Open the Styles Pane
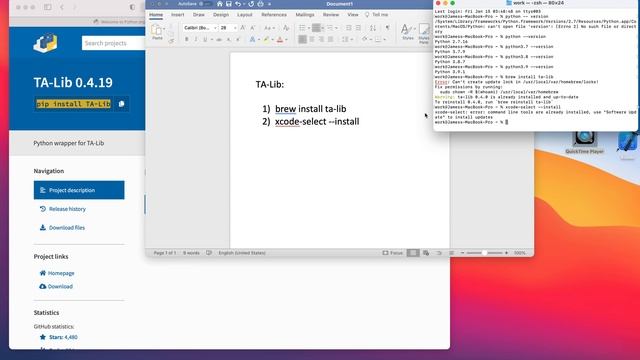Screen dimensions: 640x360 pyautogui.click(x=424, y=33)
